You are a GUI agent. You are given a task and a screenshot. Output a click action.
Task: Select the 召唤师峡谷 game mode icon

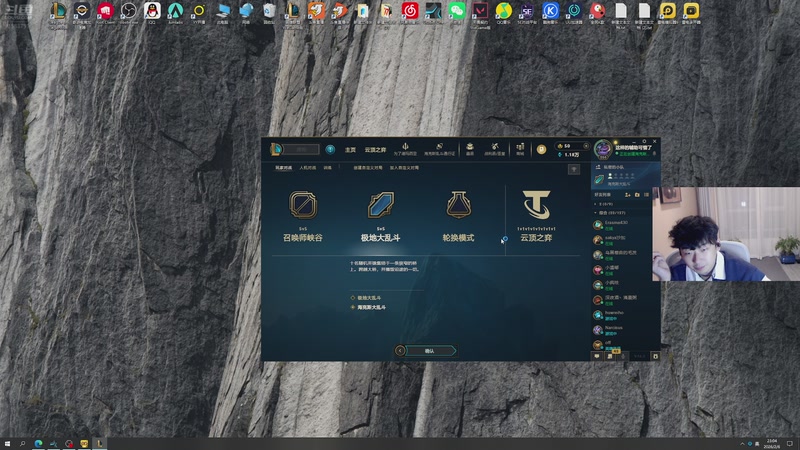pos(303,205)
